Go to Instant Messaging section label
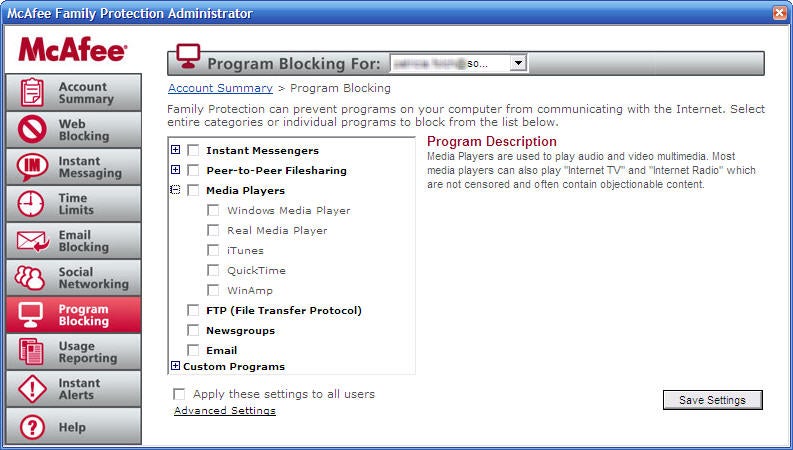 point(90,167)
